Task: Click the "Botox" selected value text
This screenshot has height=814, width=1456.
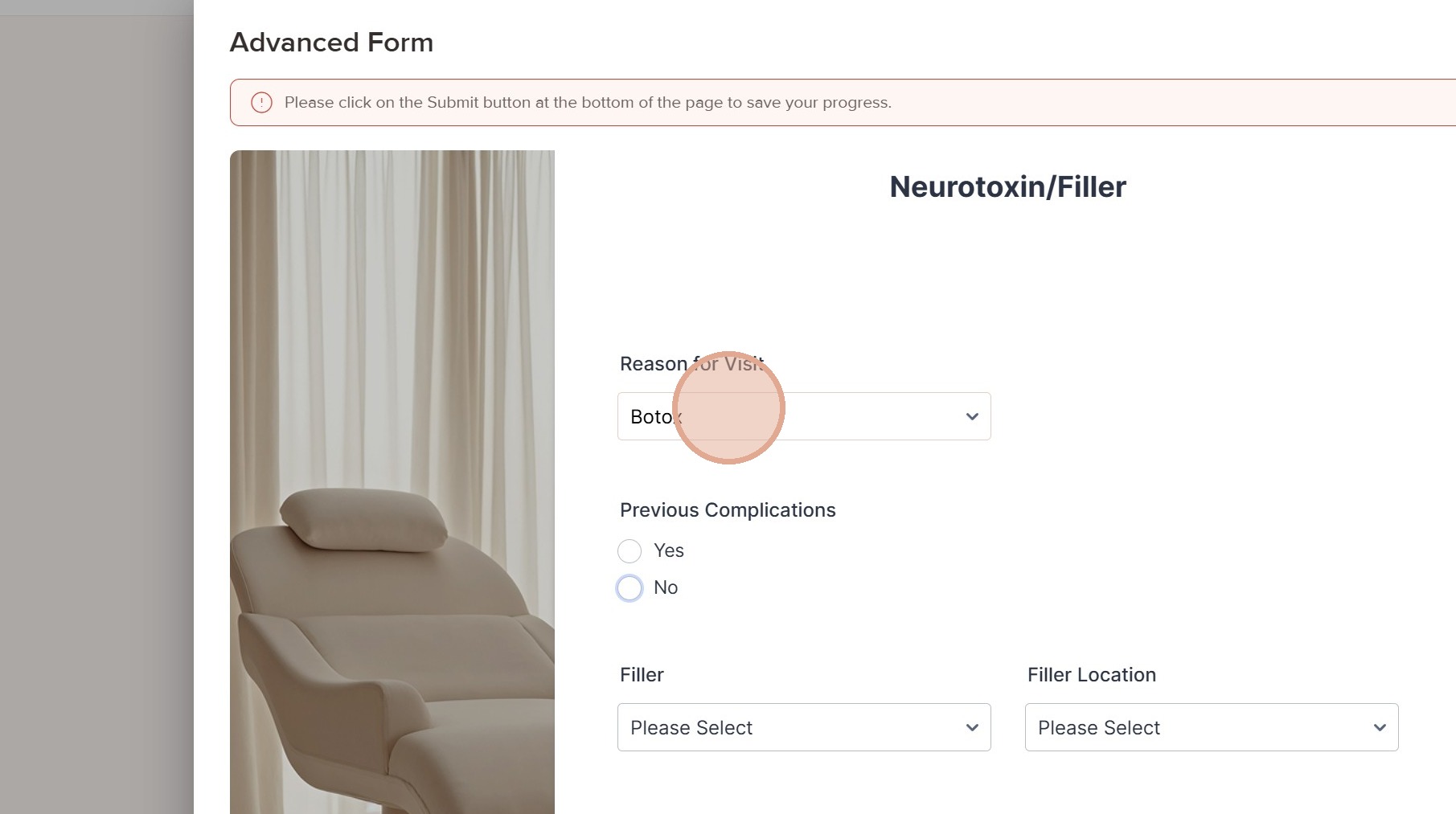Action: (x=651, y=417)
